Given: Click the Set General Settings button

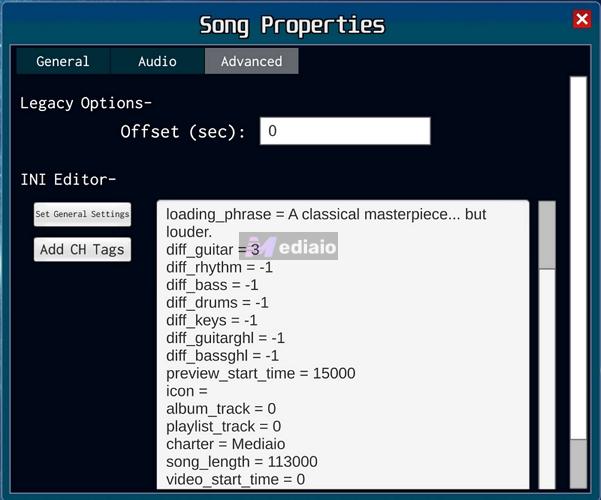Looking at the screenshot, I should pos(82,214).
